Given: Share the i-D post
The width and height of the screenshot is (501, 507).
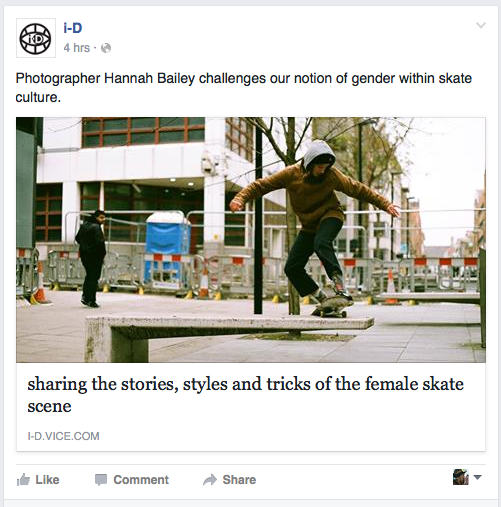Looking at the screenshot, I should 229,480.
